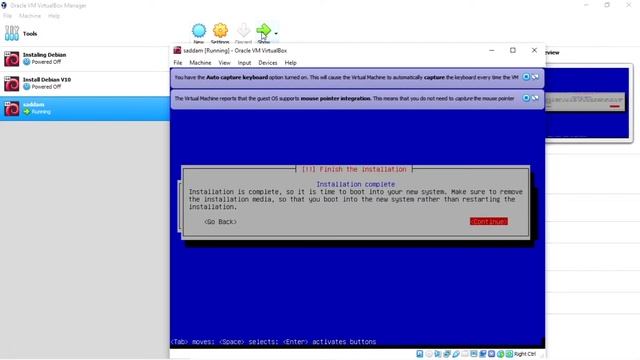The image size is (640, 360).
Task: Click the Finish the installation dialog title
Action: tap(354, 169)
